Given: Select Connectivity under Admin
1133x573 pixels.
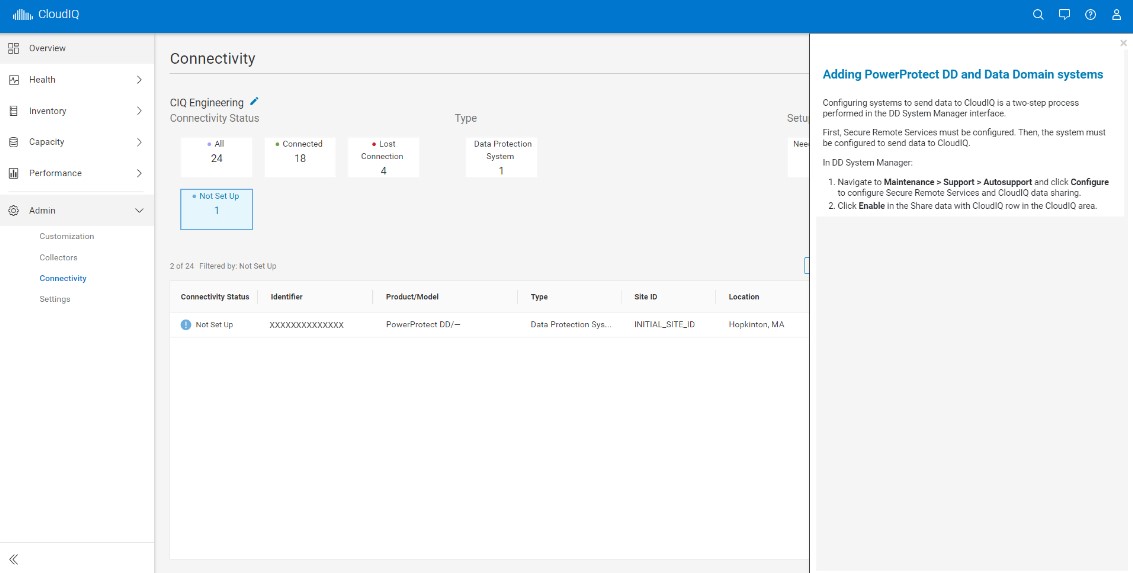Looking at the screenshot, I should click(x=63, y=278).
